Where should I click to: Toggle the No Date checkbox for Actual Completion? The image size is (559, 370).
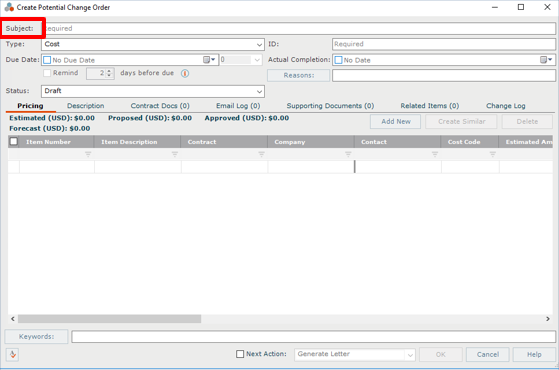338,60
